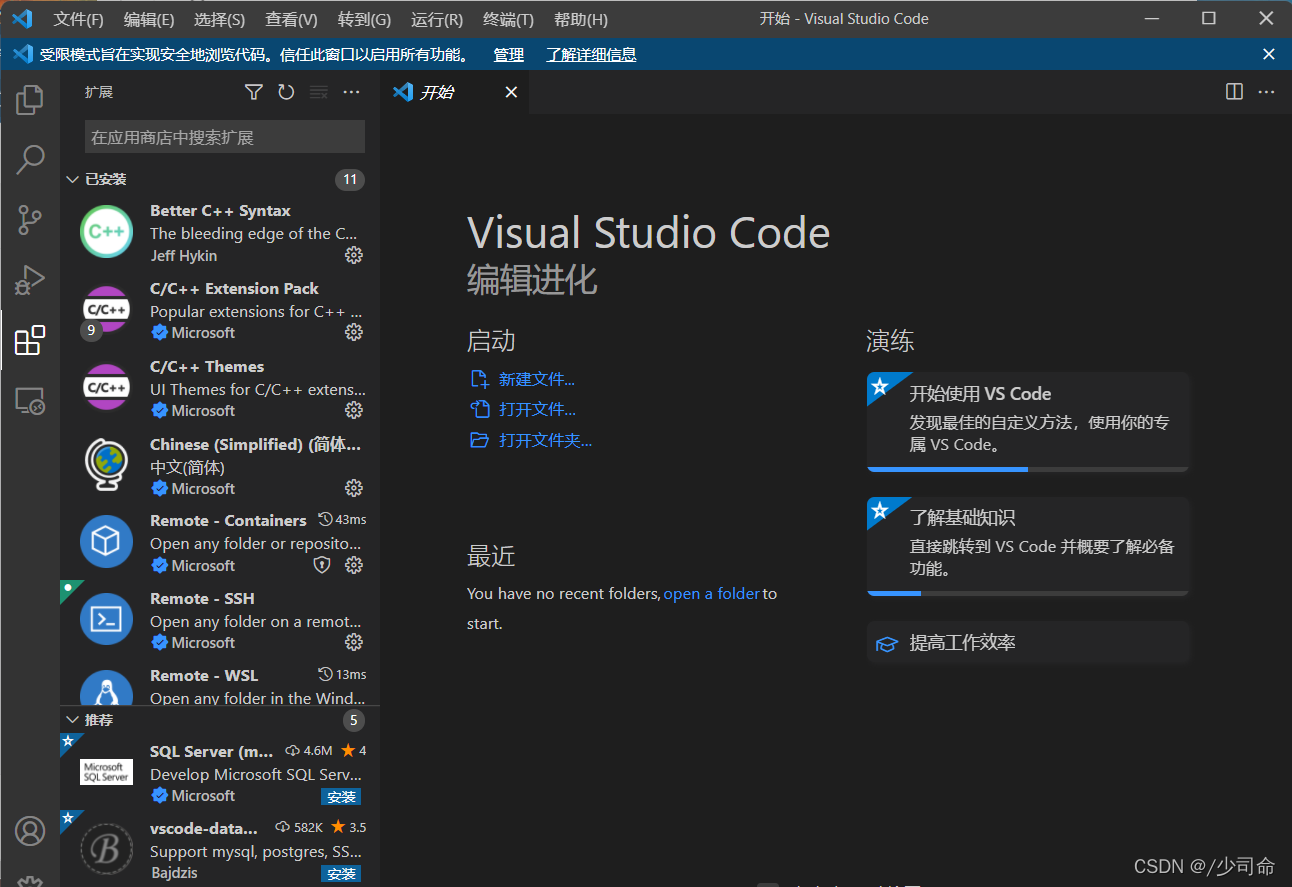Manage Chinese (Simplified) gear icon
The height and width of the screenshot is (887, 1292).
click(353, 488)
